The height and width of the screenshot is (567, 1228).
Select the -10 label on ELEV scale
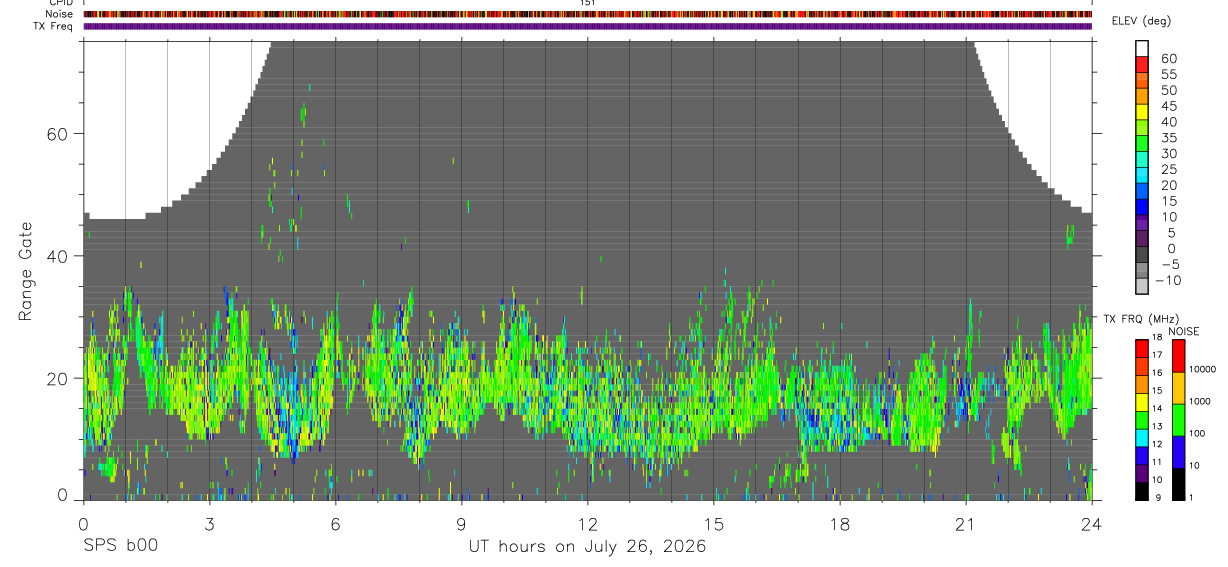(x=1167, y=280)
